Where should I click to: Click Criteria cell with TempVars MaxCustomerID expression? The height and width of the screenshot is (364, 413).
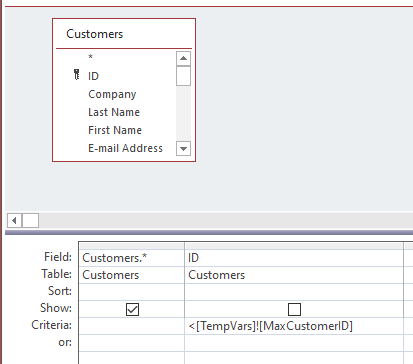click(294, 326)
